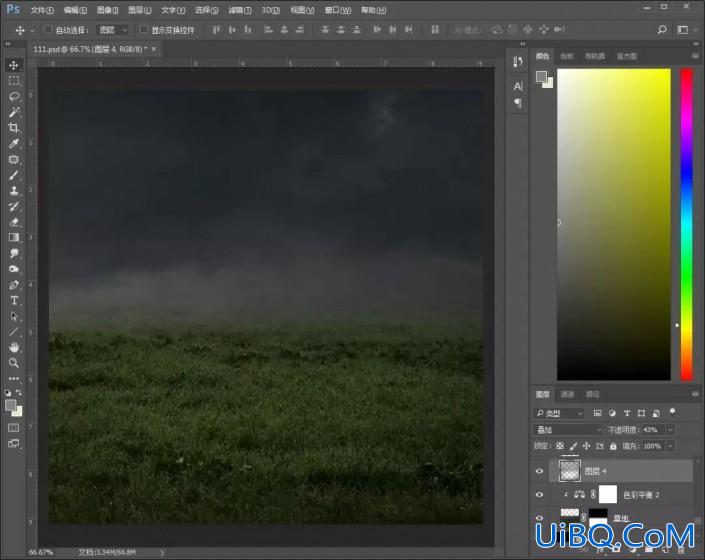Click the 色彩平衡 2 white mask thumbnail

pyautogui.click(x=608, y=494)
